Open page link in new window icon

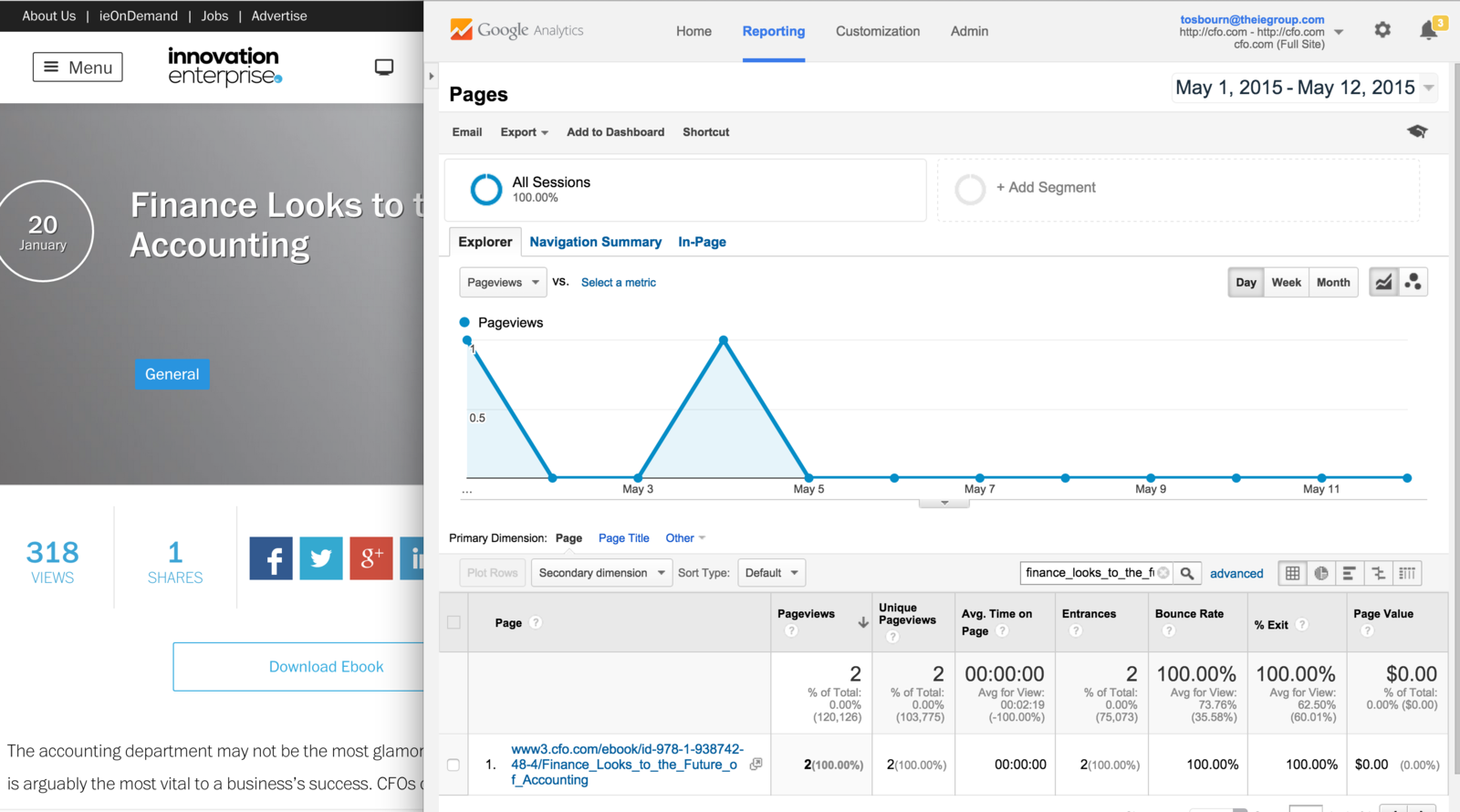pos(756,765)
